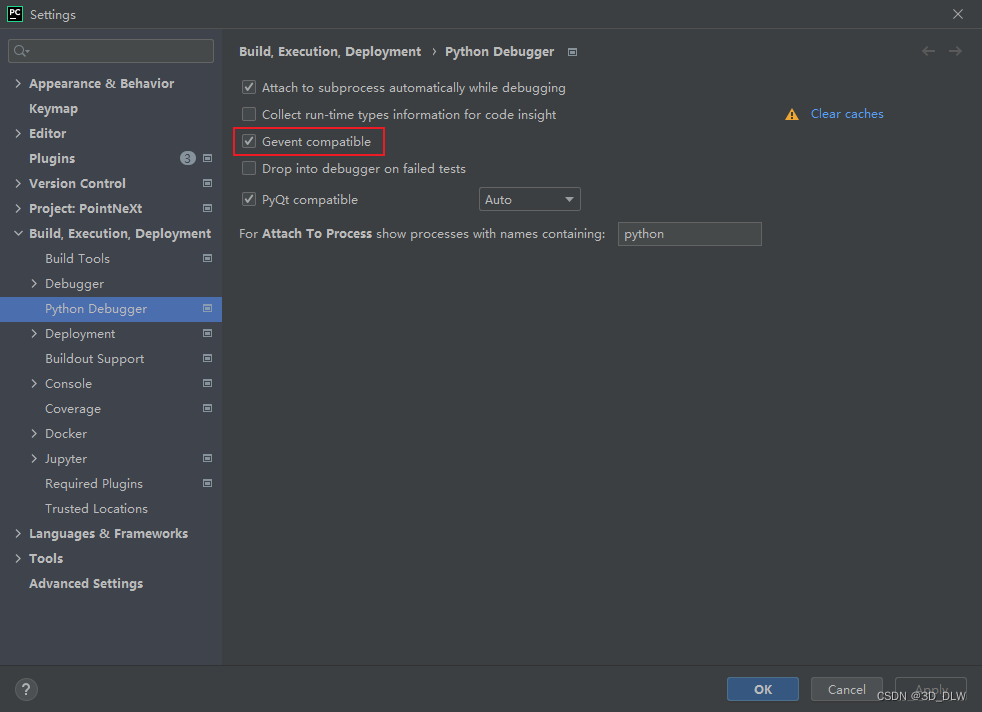The image size is (982, 712).
Task: Expand Languages & Frameworks section
Action: pyautogui.click(x=18, y=534)
